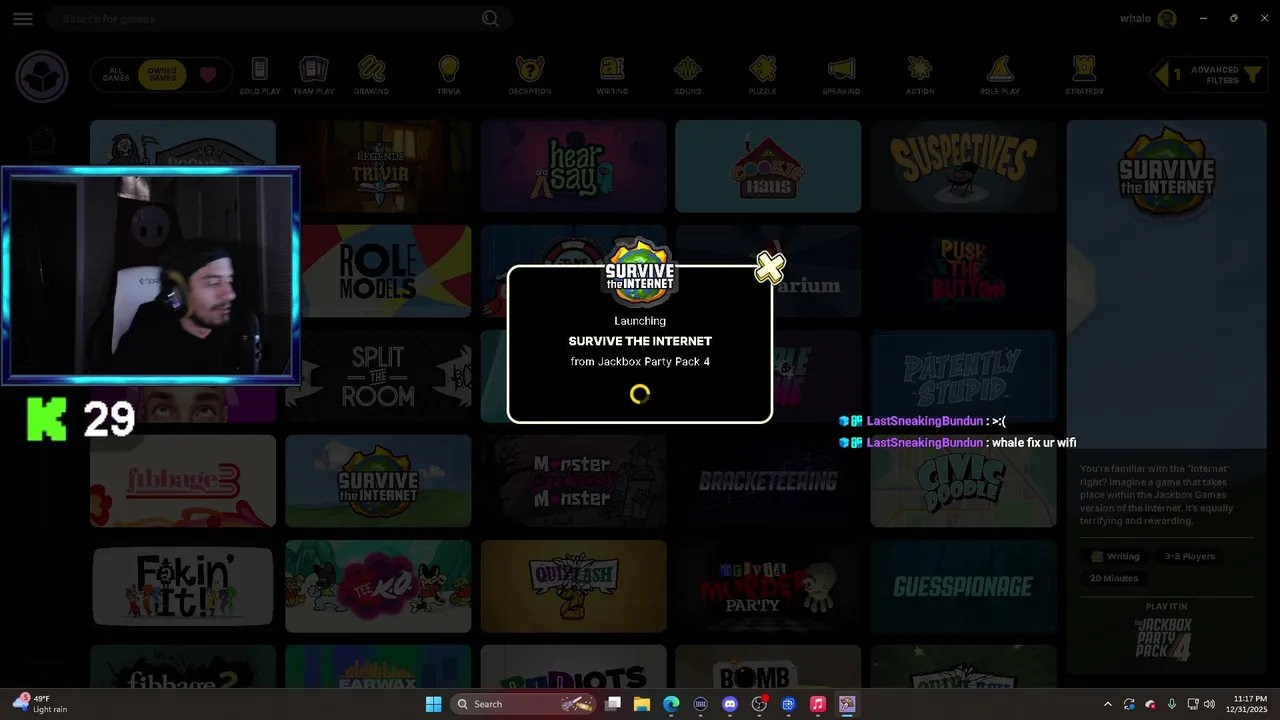Select Survive the Internet tile in grid
The width and height of the screenshot is (1280, 720).
(x=378, y=481)
